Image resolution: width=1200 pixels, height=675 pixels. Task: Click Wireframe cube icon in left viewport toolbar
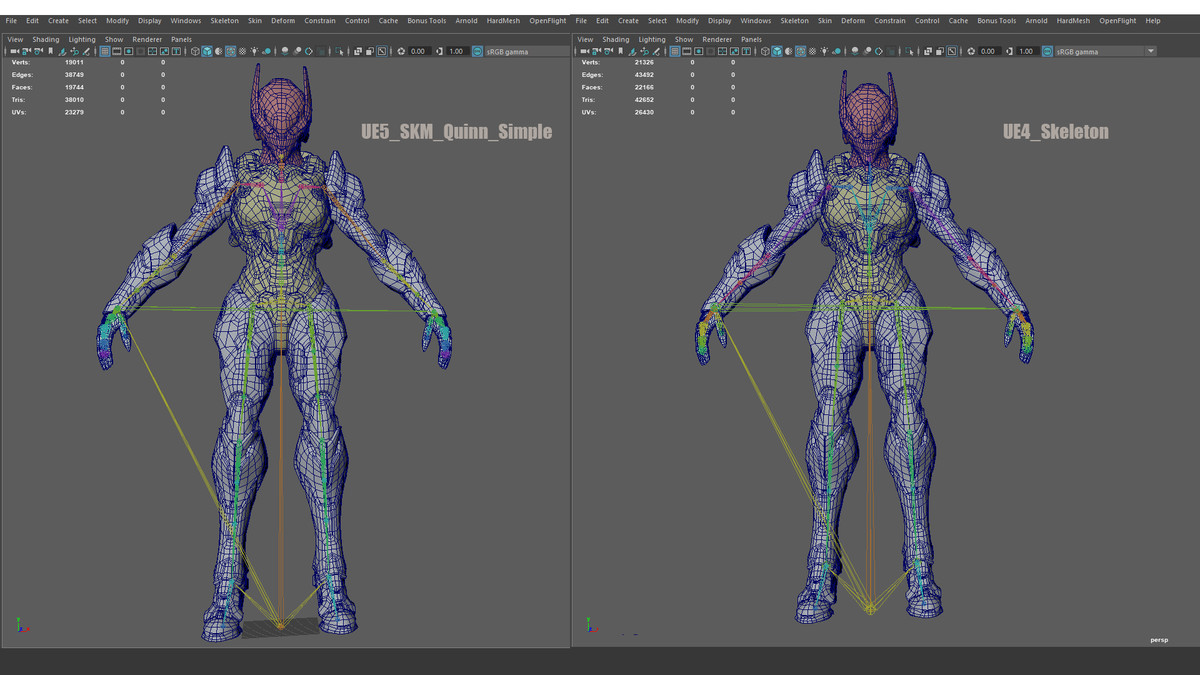point(194,51)
